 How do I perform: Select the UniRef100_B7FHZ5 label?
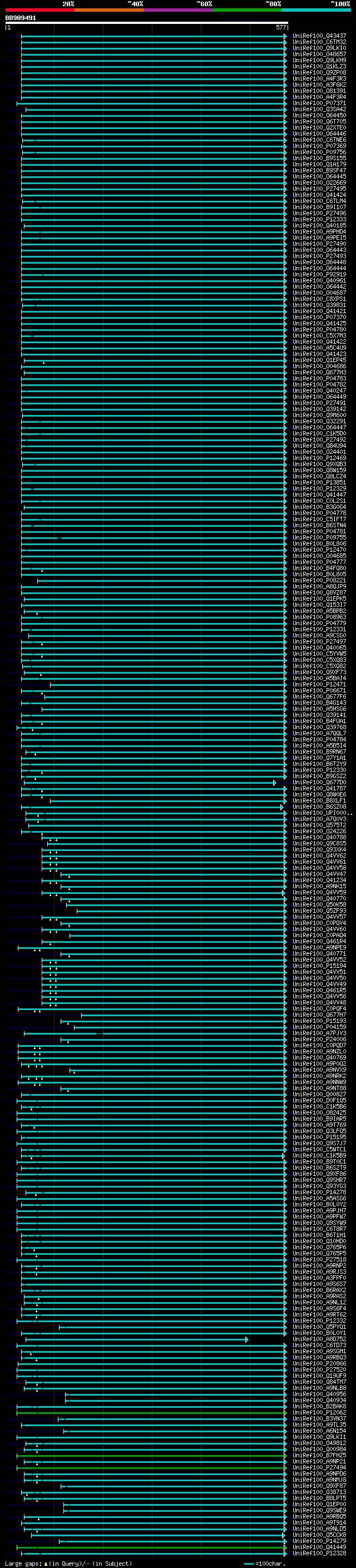pyautogui.click(x=319, y=1456)
